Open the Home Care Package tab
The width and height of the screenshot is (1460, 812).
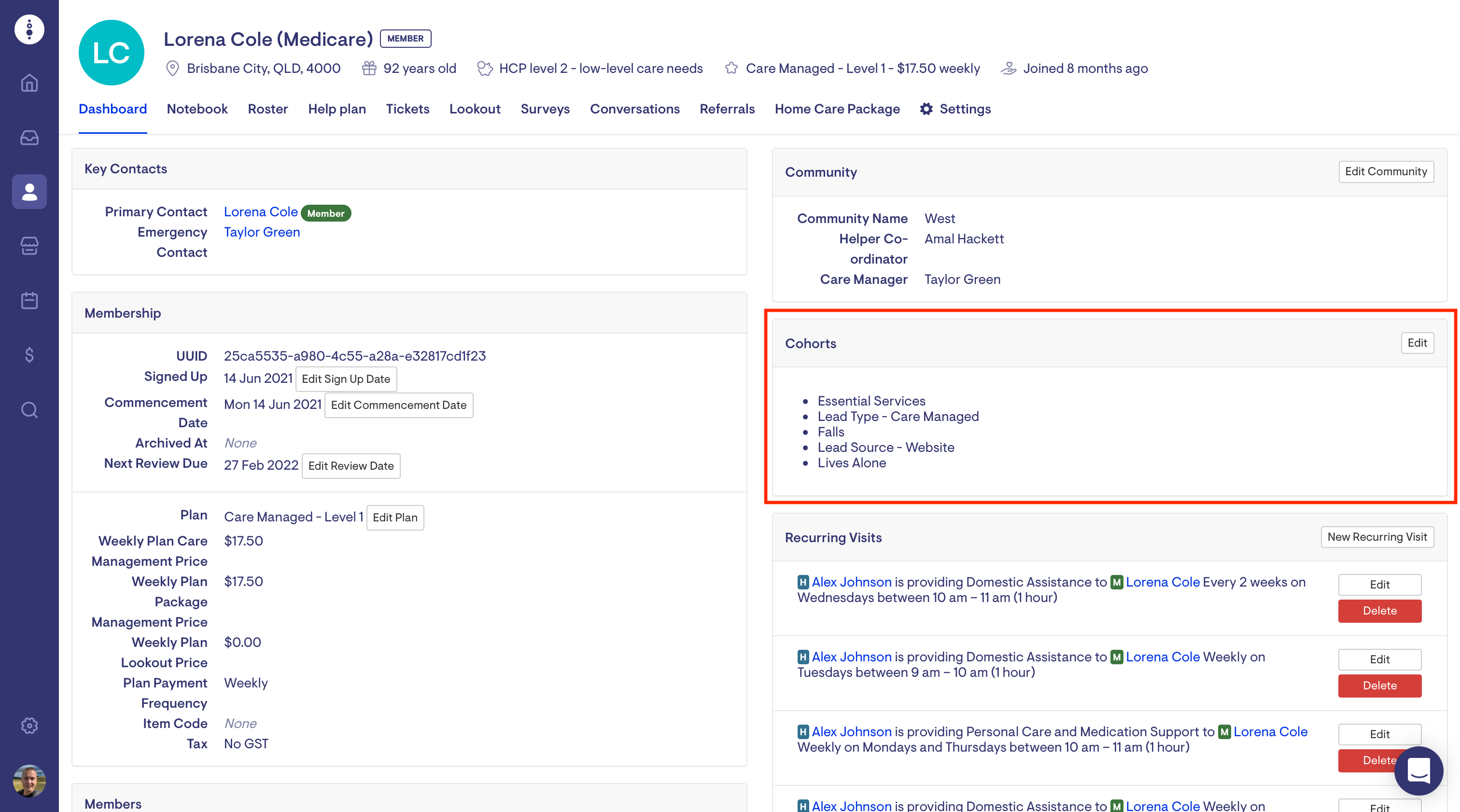point(837,109)
